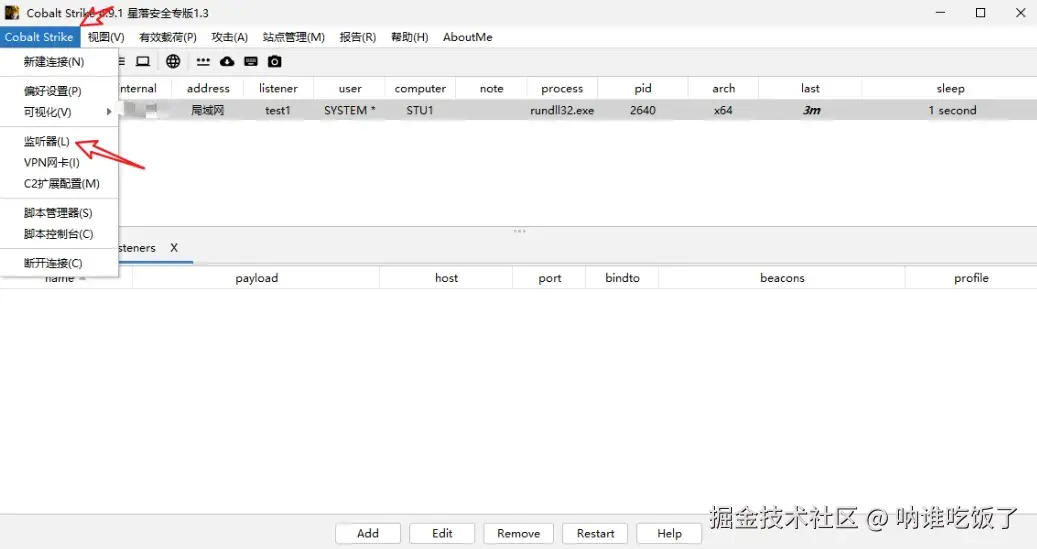Sort sessions by process column header
The image size is (1037, 549).
click(x=562, y=88)
